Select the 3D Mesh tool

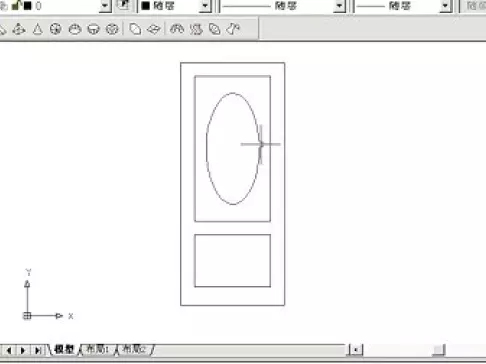[153, 29]
